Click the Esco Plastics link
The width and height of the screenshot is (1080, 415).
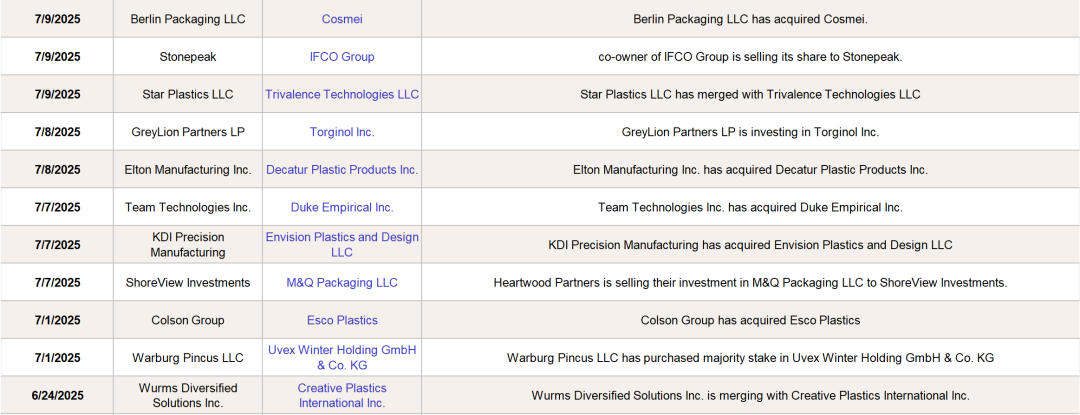pos(342,321)
